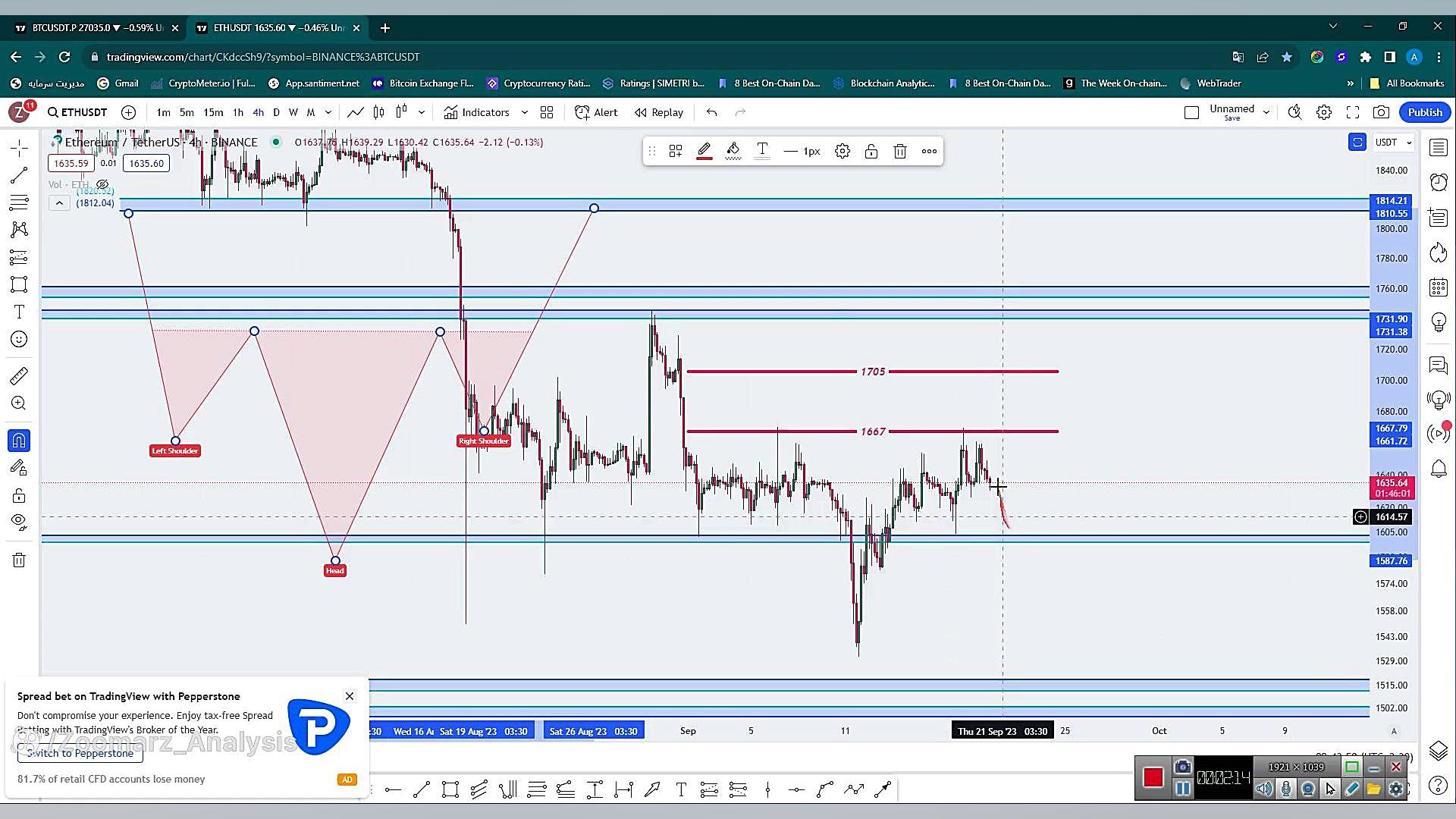Open indicator templates
The height and width of the screenshot is (819, 1456).
click(547, 112)
